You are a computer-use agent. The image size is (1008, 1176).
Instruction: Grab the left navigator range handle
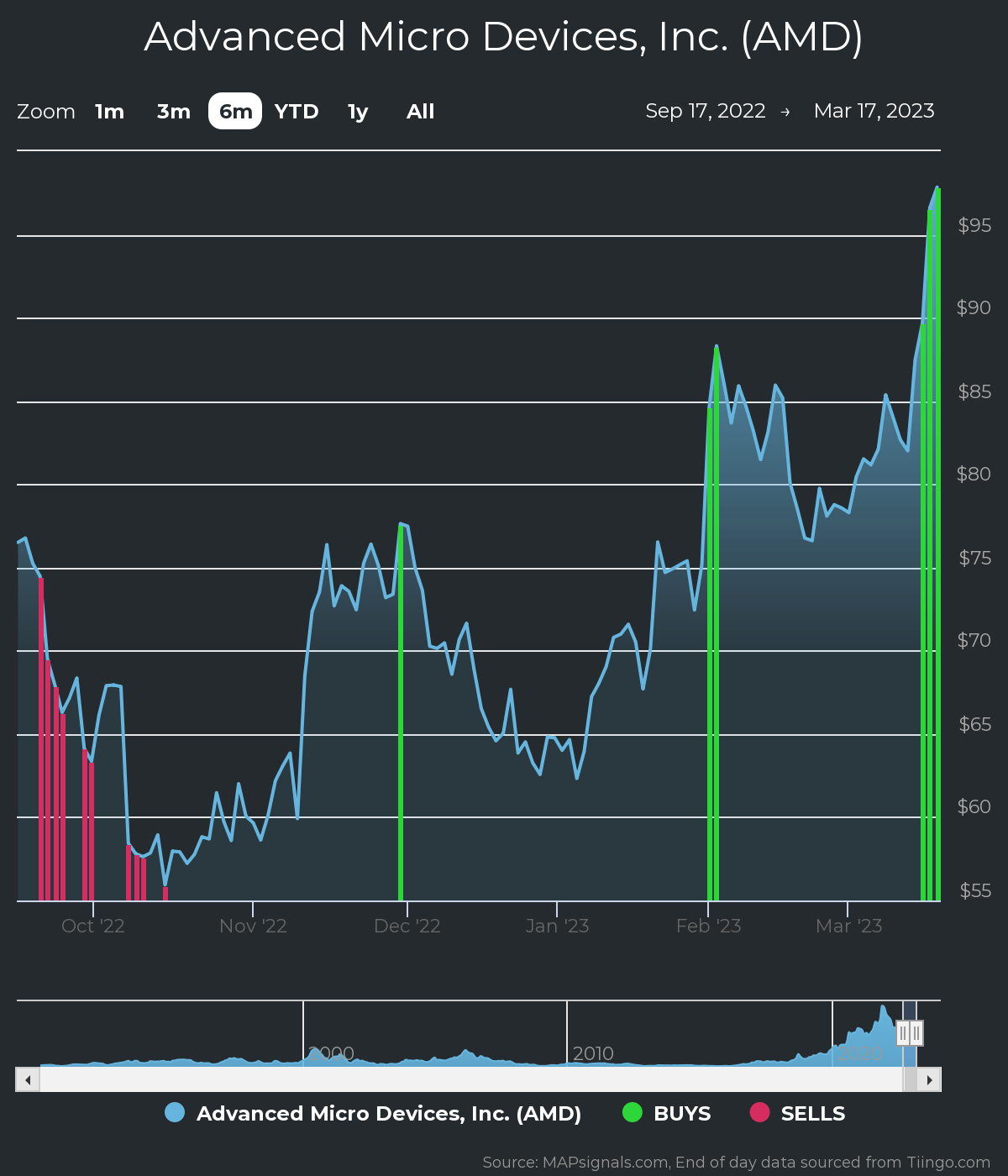click(x=903, y=1033)
